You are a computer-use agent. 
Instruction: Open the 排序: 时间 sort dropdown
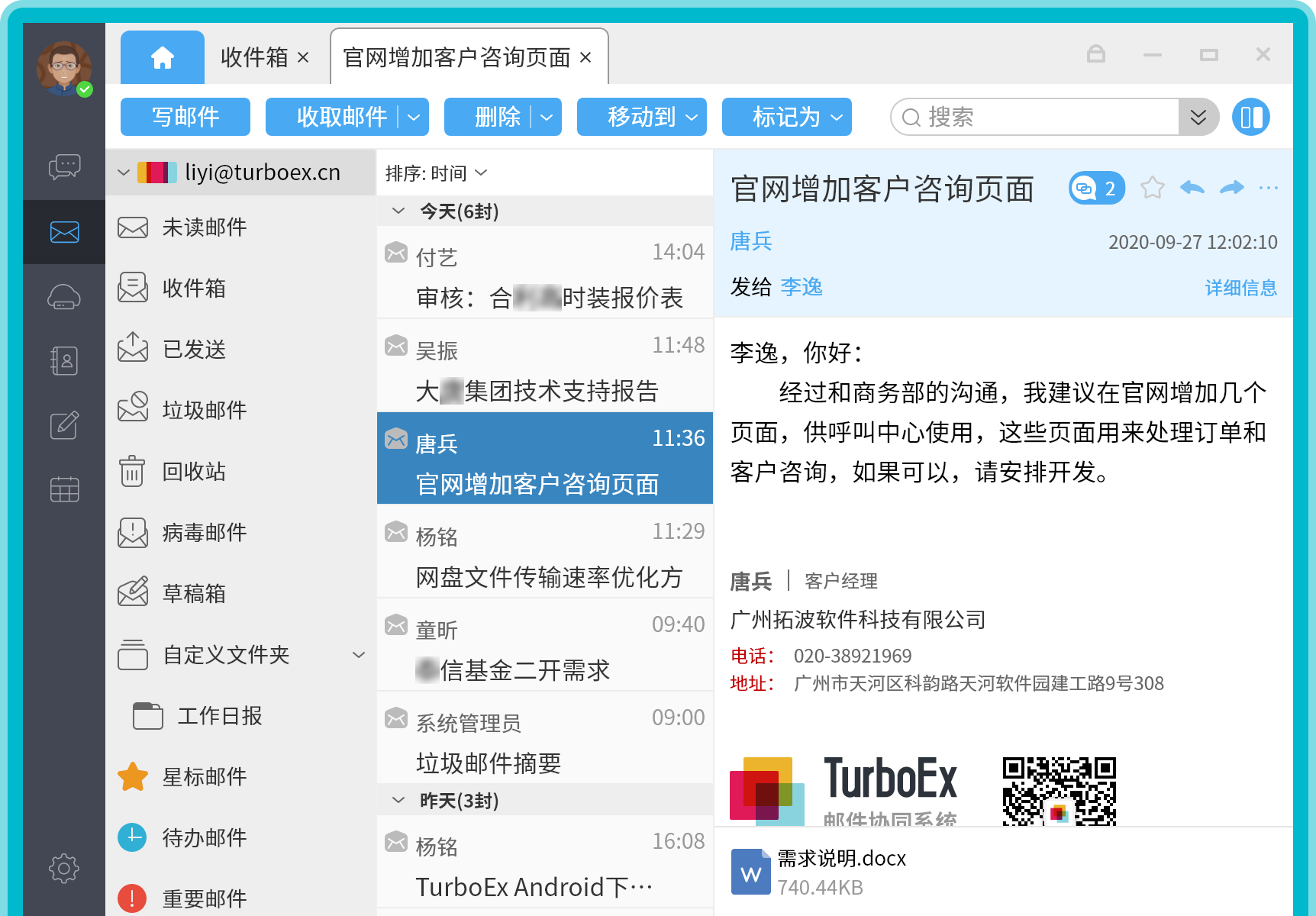tap(436, 173)
